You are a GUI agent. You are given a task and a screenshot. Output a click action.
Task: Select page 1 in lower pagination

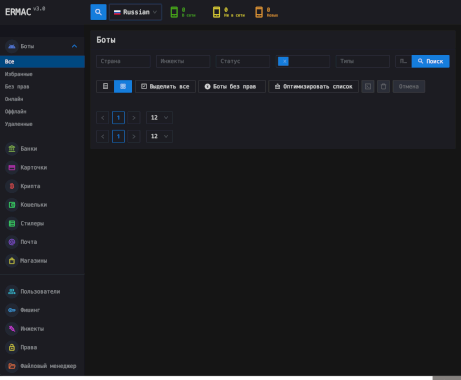tap(118, 136)
